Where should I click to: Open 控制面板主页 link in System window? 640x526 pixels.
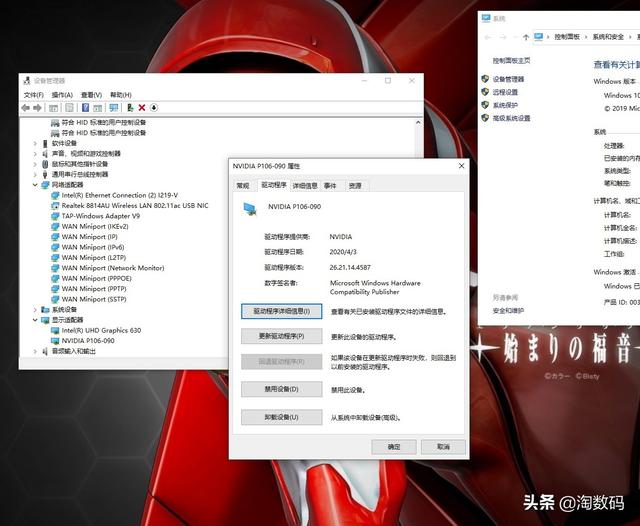(511, 60)
